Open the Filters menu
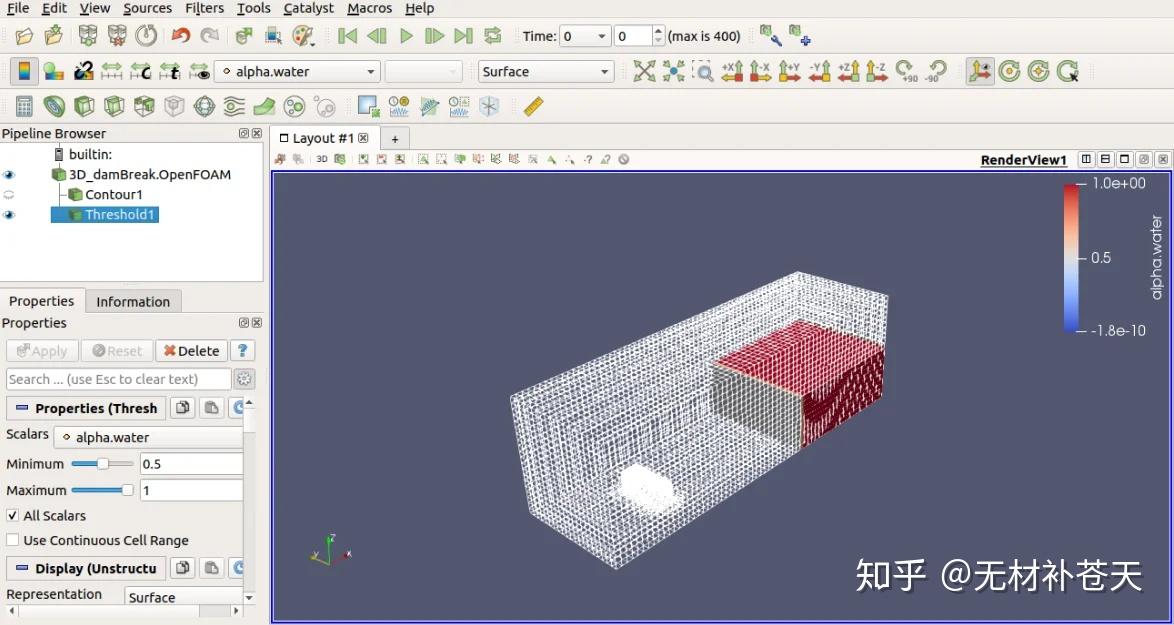The image size is (1174, 625). pyautogui.click(x=204, y=8)
